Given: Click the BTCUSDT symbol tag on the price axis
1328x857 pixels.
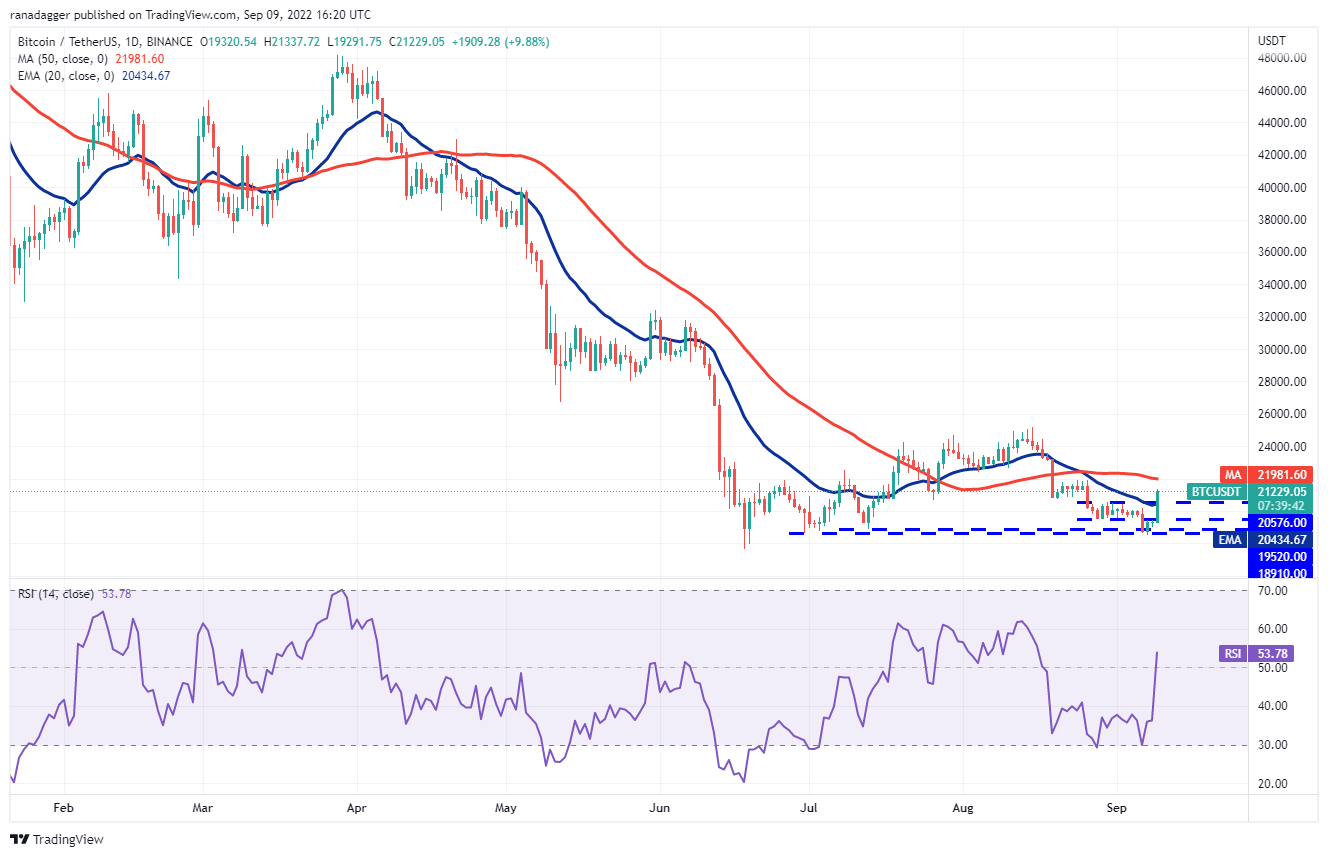Looking at the screenshot, I should pos(1215,492).
